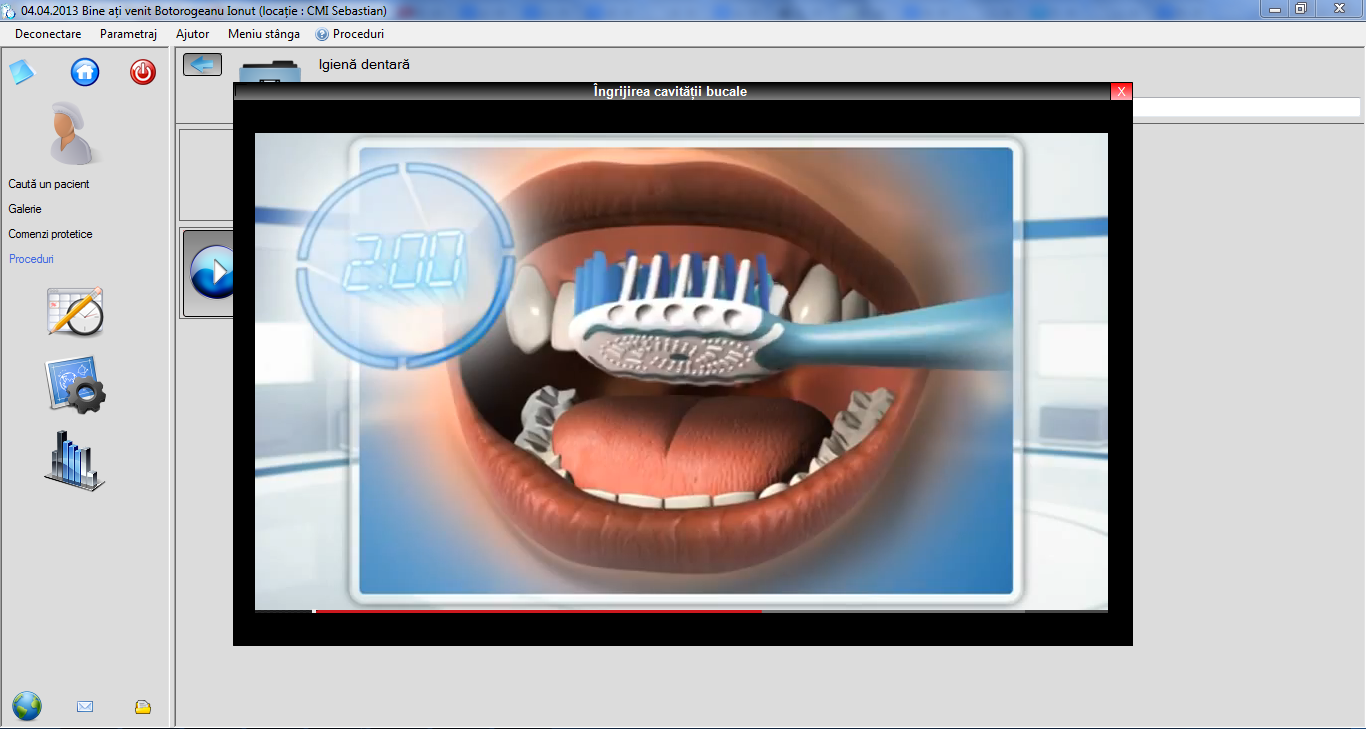The width and height of the screenshot is (1366, 729).
Task: Open the Deconectare menu
Action: pyautogui.click(x=48, y=34)
